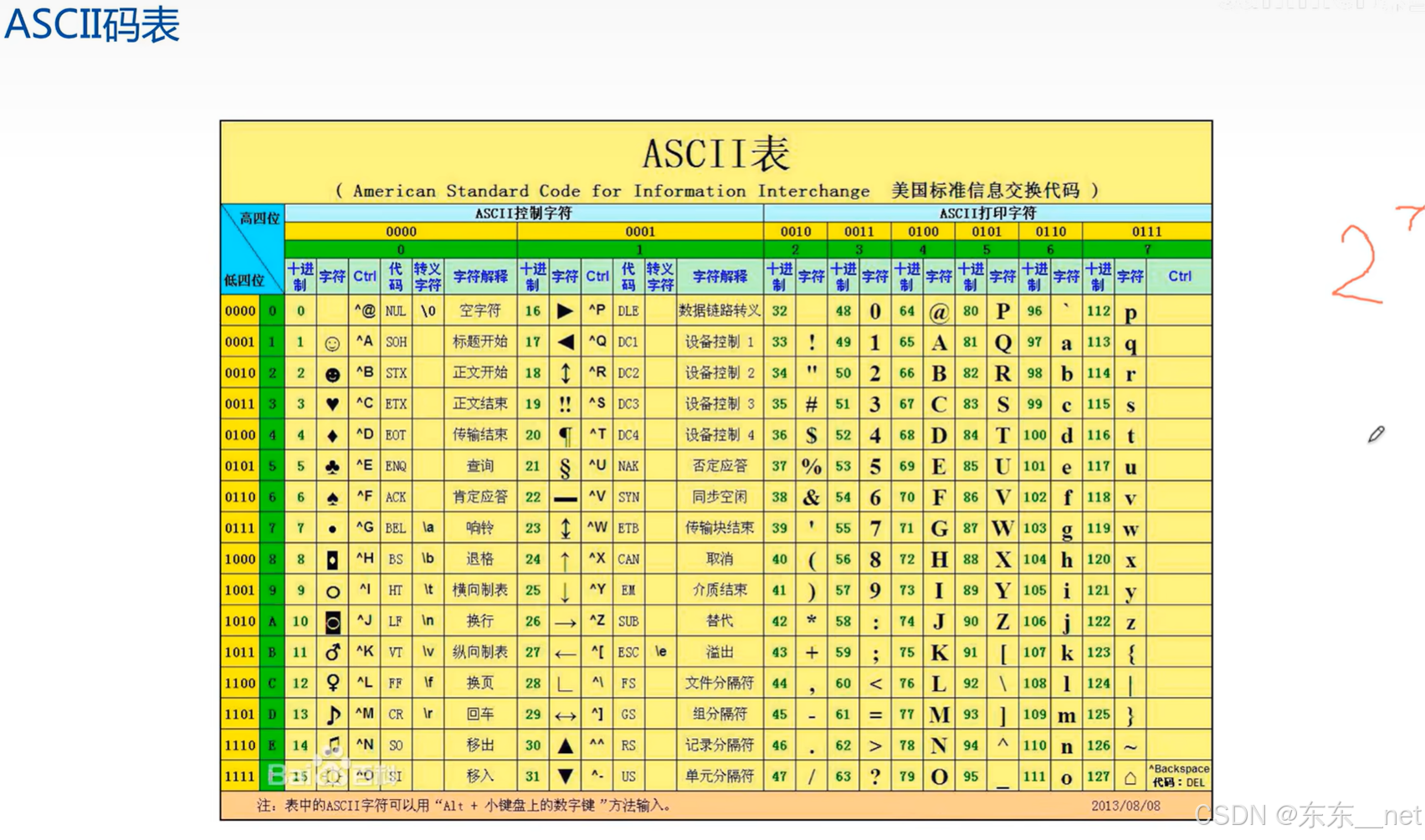
Task: Select the "ASCII打印字符" header band
Action: click(987, 213)
